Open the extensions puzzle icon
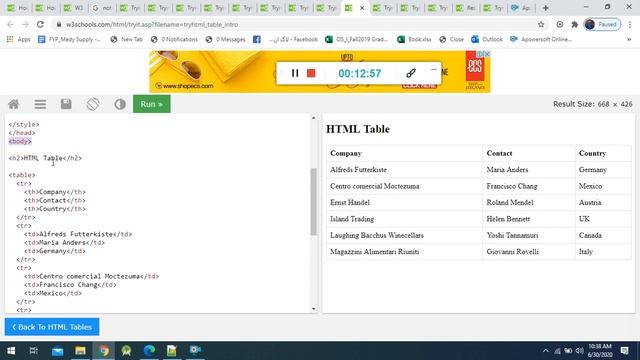 pos(574,24)
